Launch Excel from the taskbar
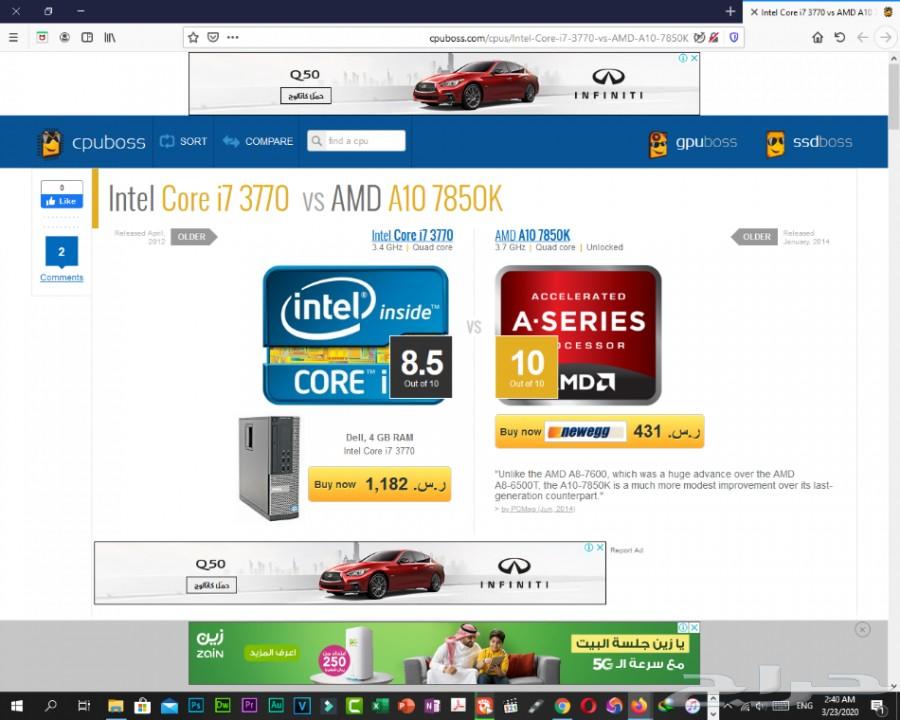The width and height of the screenshot is (900, 720). click(379, 706)
